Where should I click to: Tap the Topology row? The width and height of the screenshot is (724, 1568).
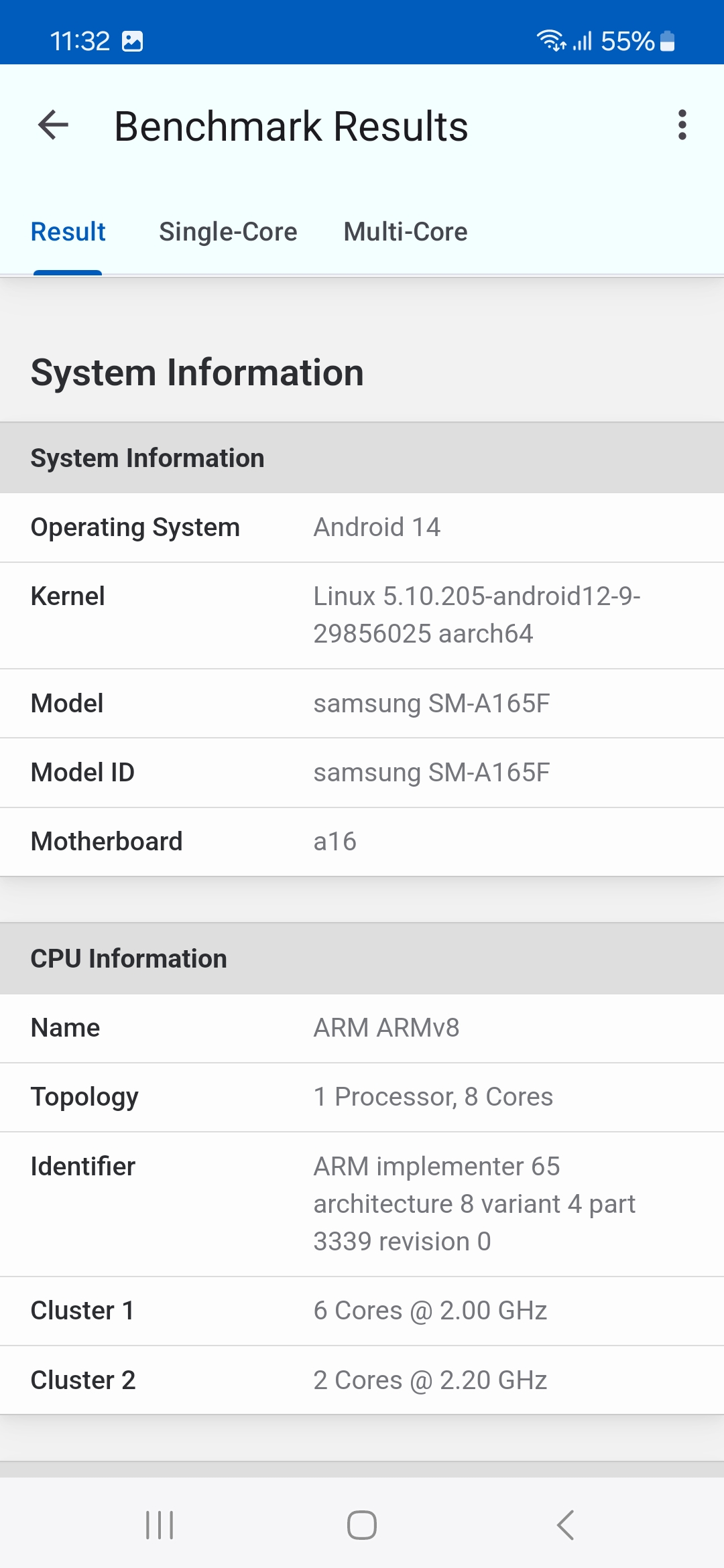click(362, 1097)
